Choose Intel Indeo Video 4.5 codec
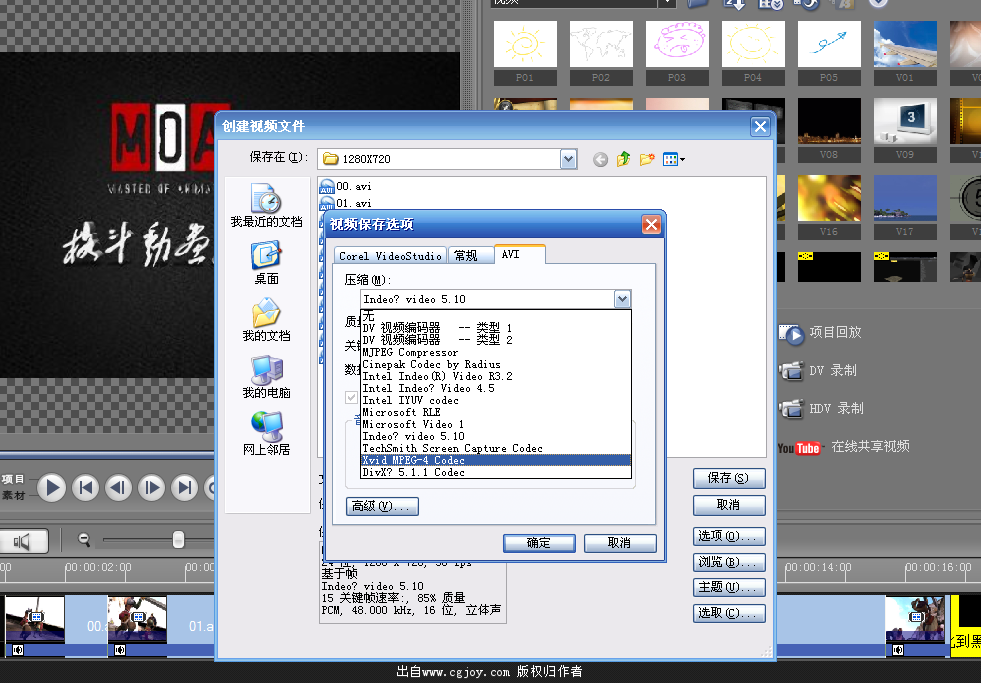The height and width of the screenshot is (683, 981). pos(496,388)
